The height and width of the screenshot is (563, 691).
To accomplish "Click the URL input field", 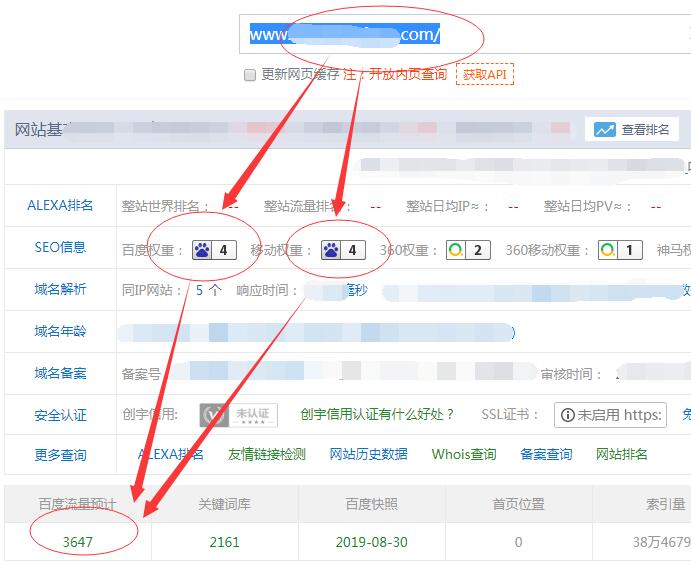I will click(460, 35).
